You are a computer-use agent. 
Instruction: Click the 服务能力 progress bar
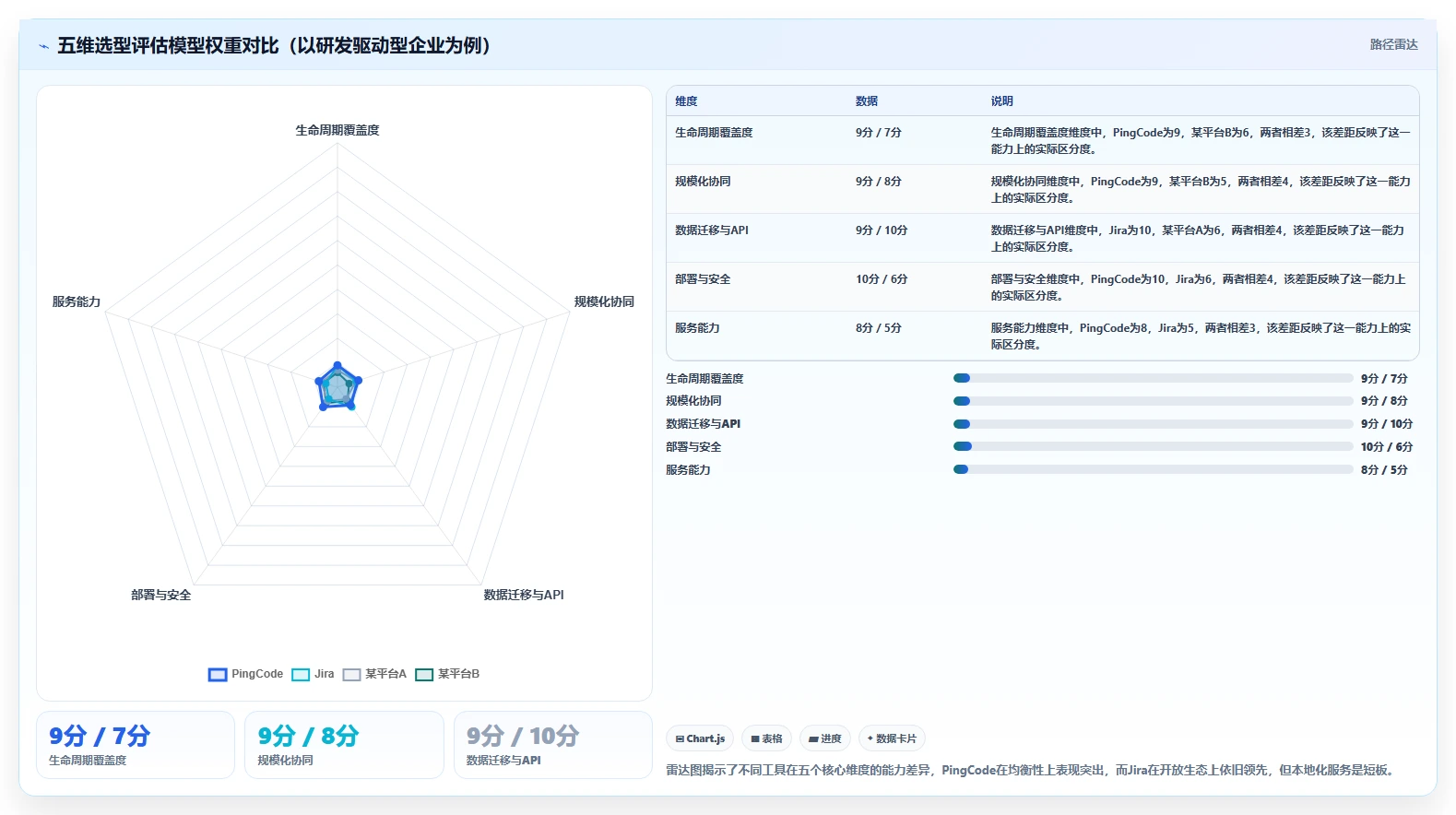click(1153, 469)
